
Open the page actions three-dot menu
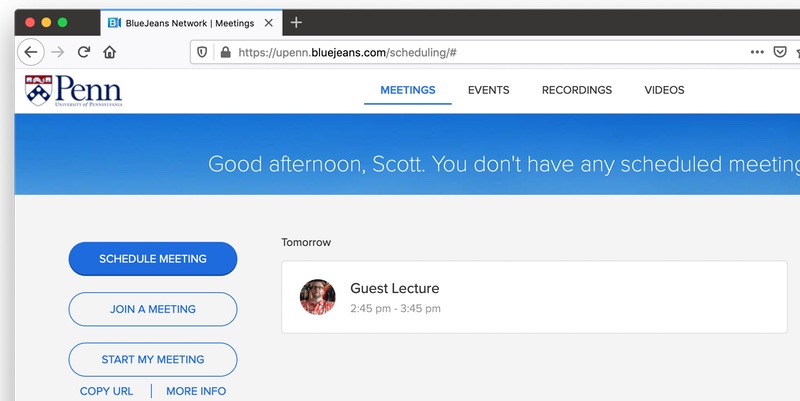[757, 52]
